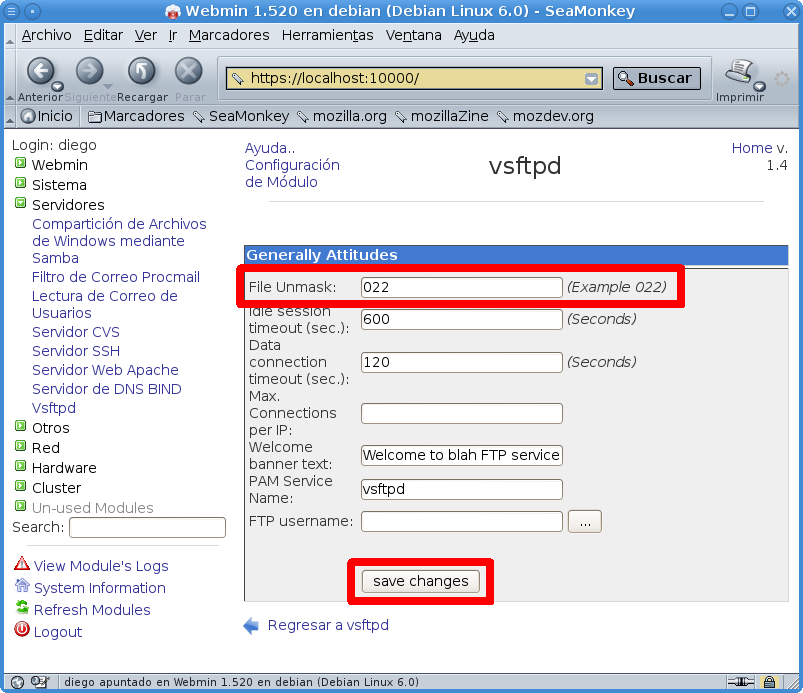Image resolution: width=803 pixels, height=693 pixels.
Task: Open the address bar history dropdown
Action: [x=591, y=78]
